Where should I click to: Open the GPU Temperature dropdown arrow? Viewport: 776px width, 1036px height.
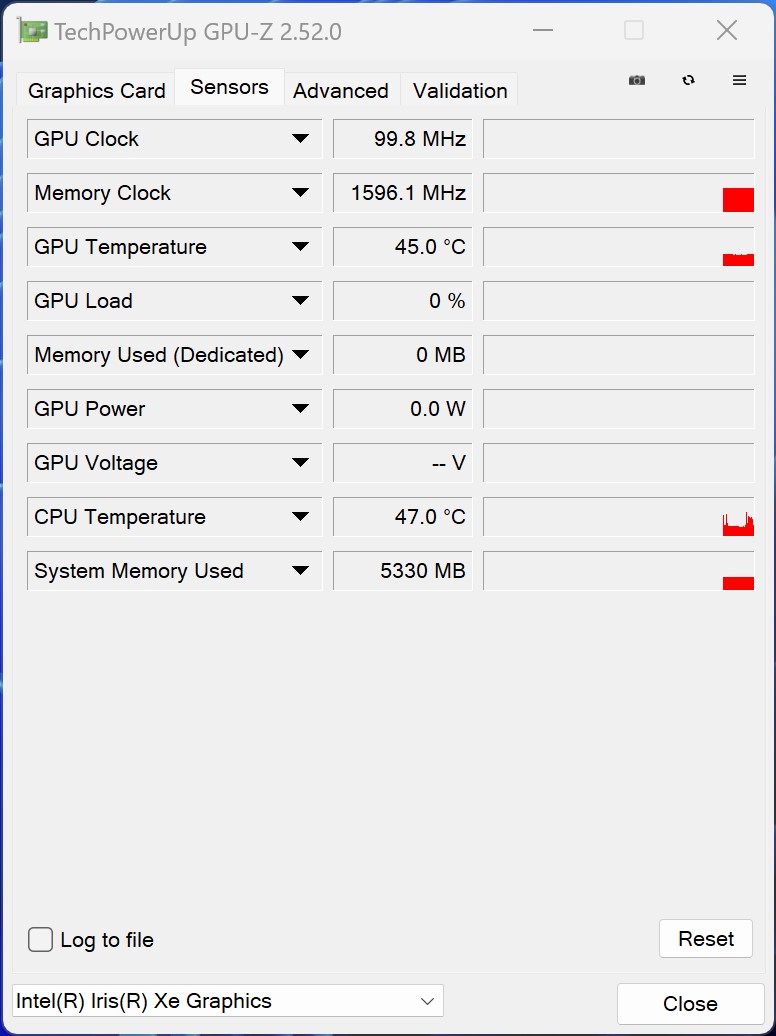pos(300,247)
